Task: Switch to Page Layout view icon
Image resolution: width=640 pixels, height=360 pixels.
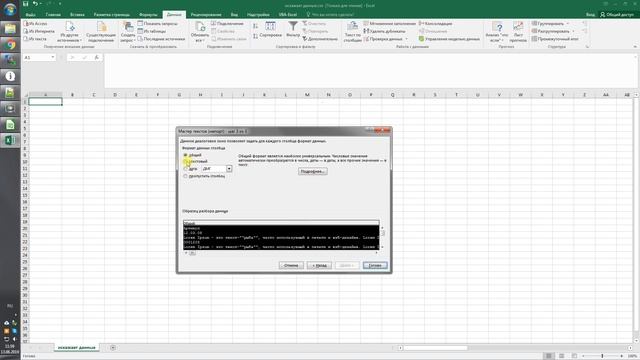Action: (562, 356)
